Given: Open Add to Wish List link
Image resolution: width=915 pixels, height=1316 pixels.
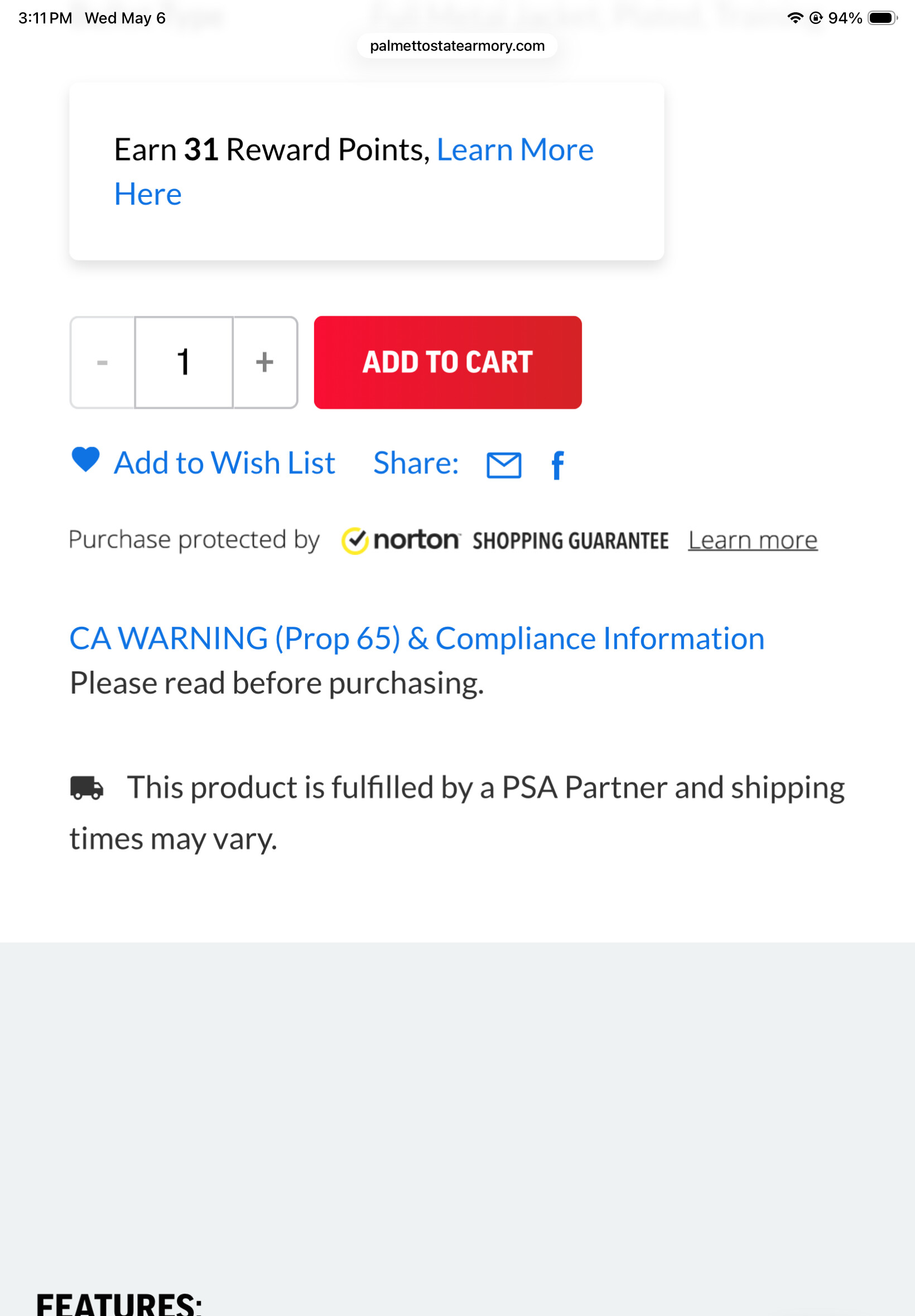Looking at the screenshot, I should point(224,462).
